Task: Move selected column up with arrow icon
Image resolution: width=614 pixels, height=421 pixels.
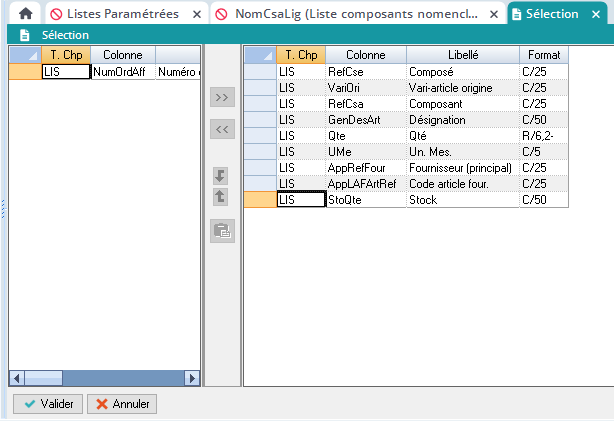Action: [222, 197]
